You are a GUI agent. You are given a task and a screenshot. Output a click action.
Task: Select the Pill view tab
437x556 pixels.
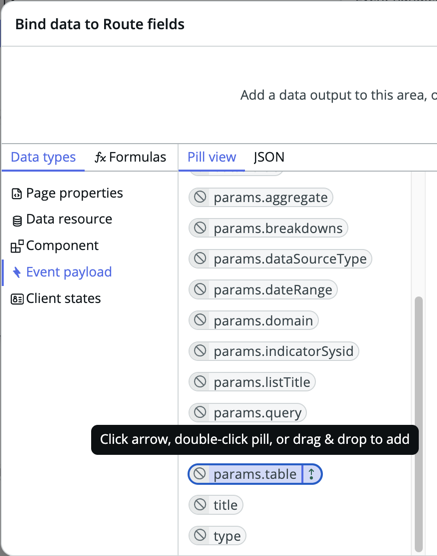pyautogui.click(x=212, y=157)
